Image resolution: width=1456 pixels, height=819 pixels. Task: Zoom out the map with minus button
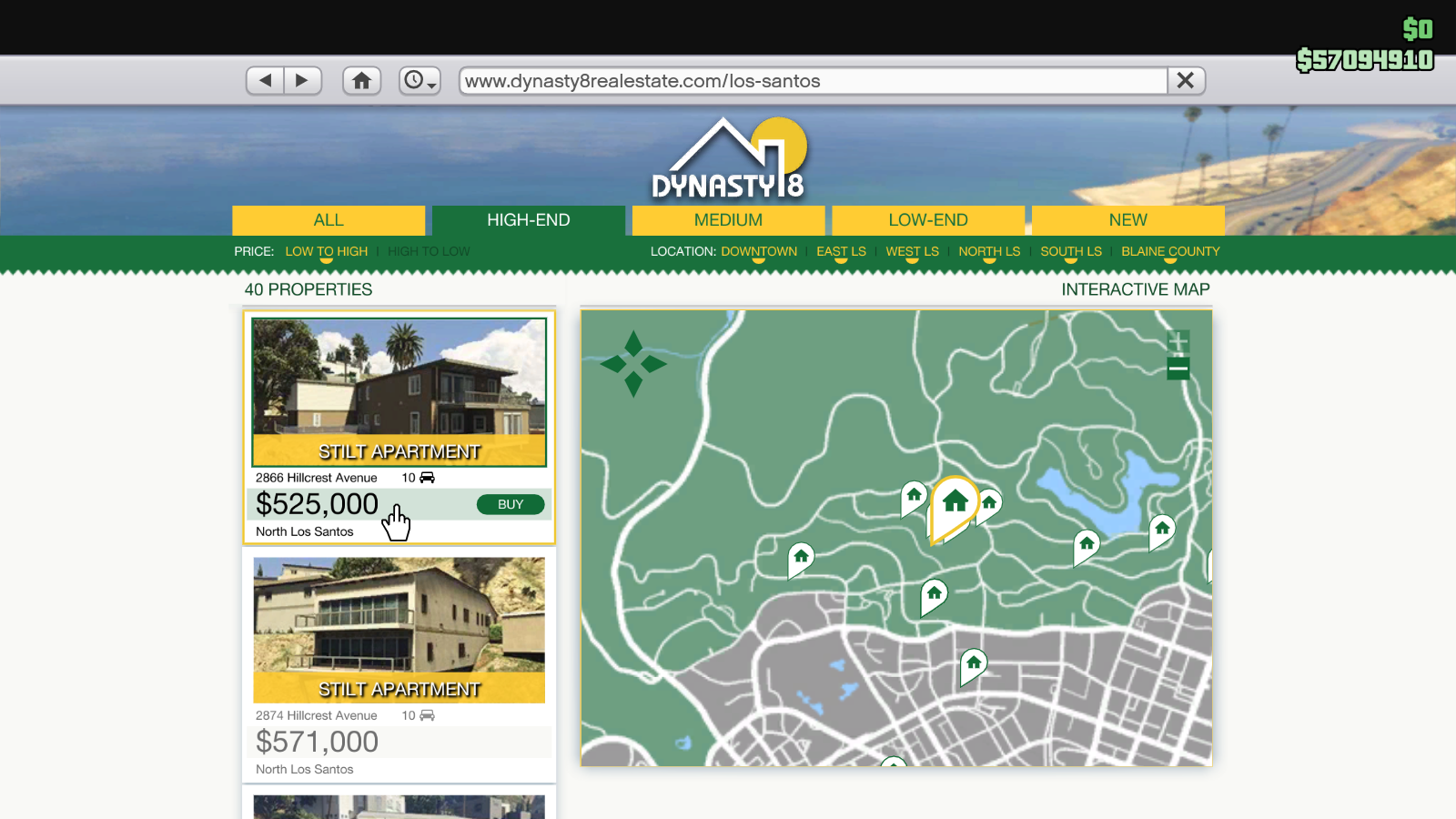tap(1178, 369)
